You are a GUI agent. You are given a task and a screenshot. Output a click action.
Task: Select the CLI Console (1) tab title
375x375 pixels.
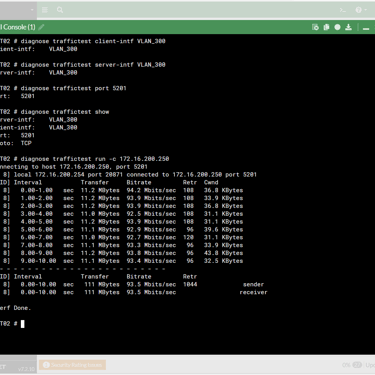coord(18,27)
